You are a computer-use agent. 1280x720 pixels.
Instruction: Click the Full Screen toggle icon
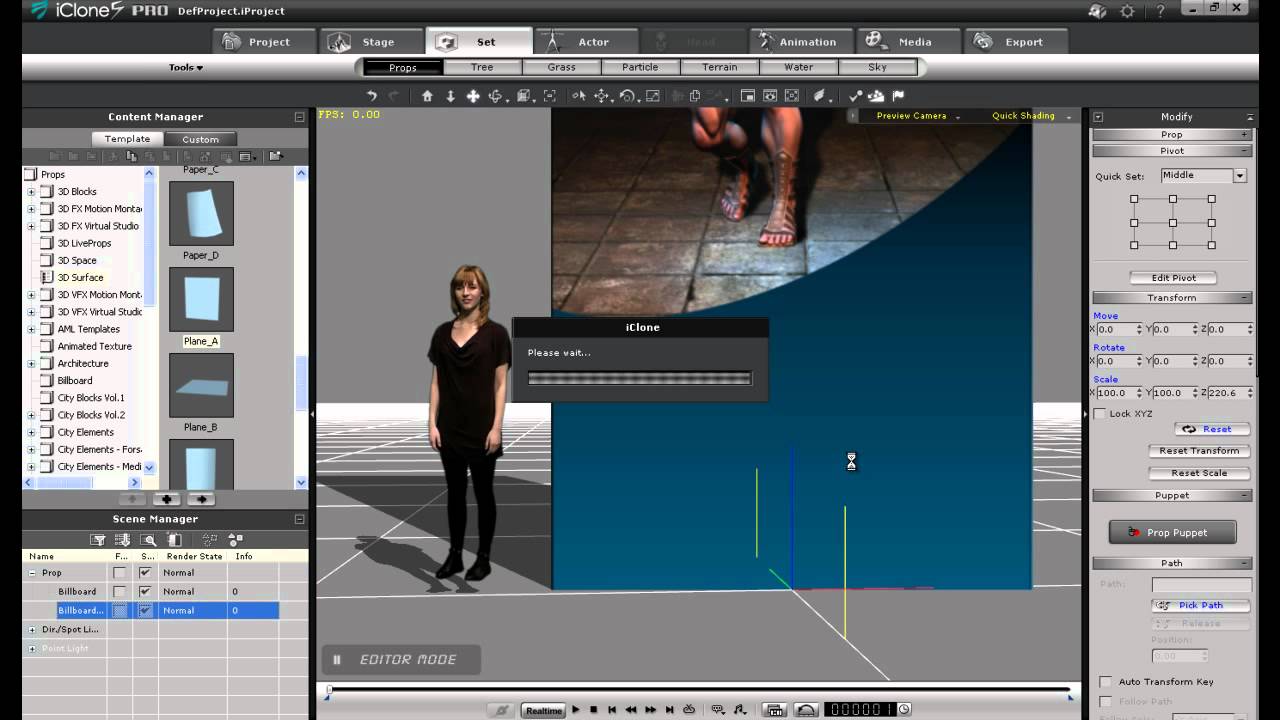point(792,96)
